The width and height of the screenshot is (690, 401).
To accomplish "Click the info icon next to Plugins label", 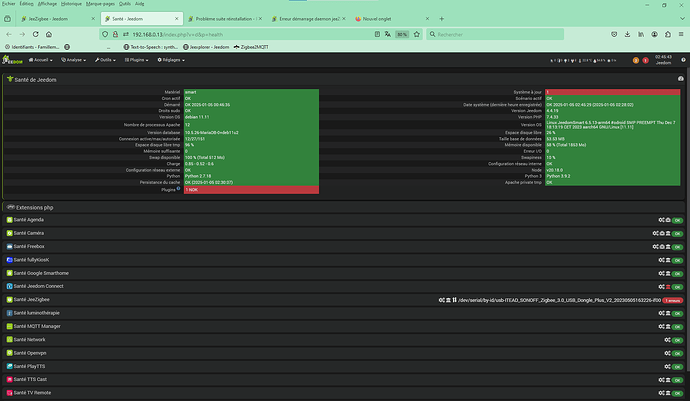I will pos(178,188).
